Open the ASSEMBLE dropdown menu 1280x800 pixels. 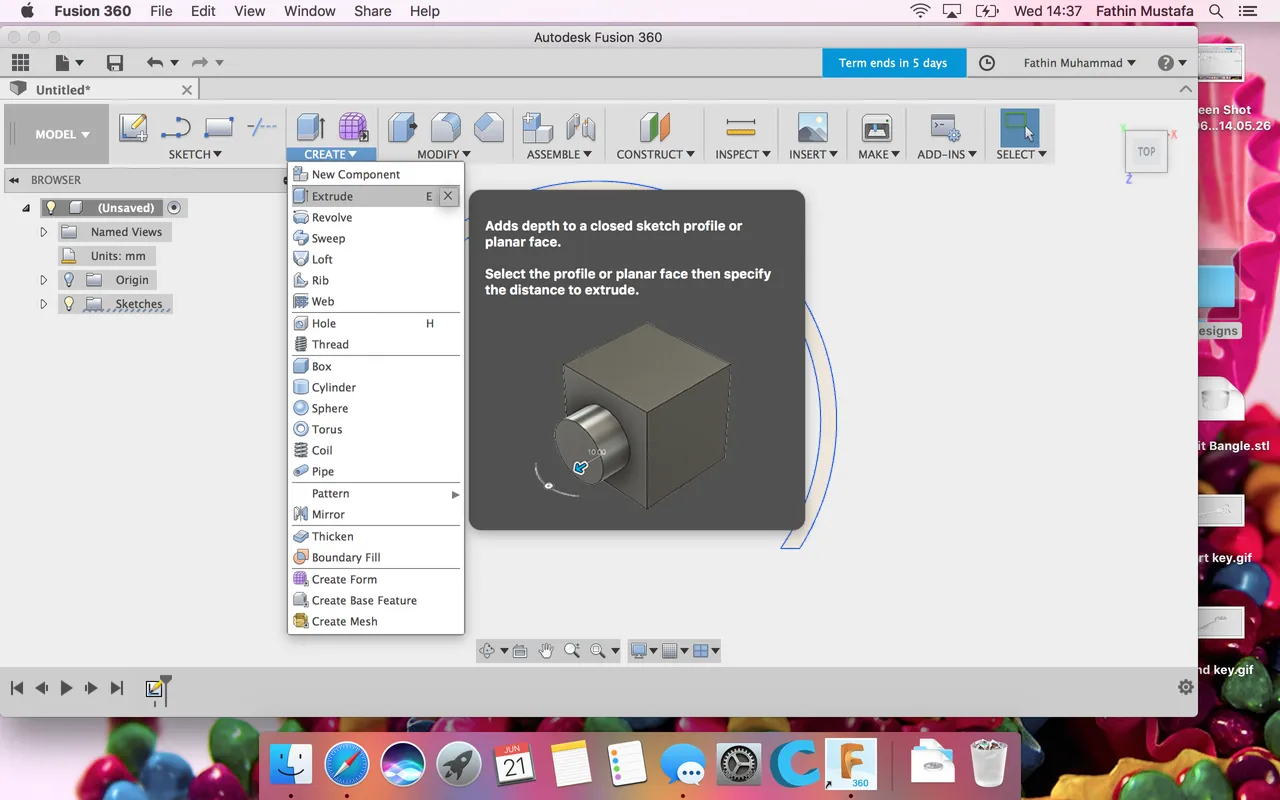[x=559, y=155]
